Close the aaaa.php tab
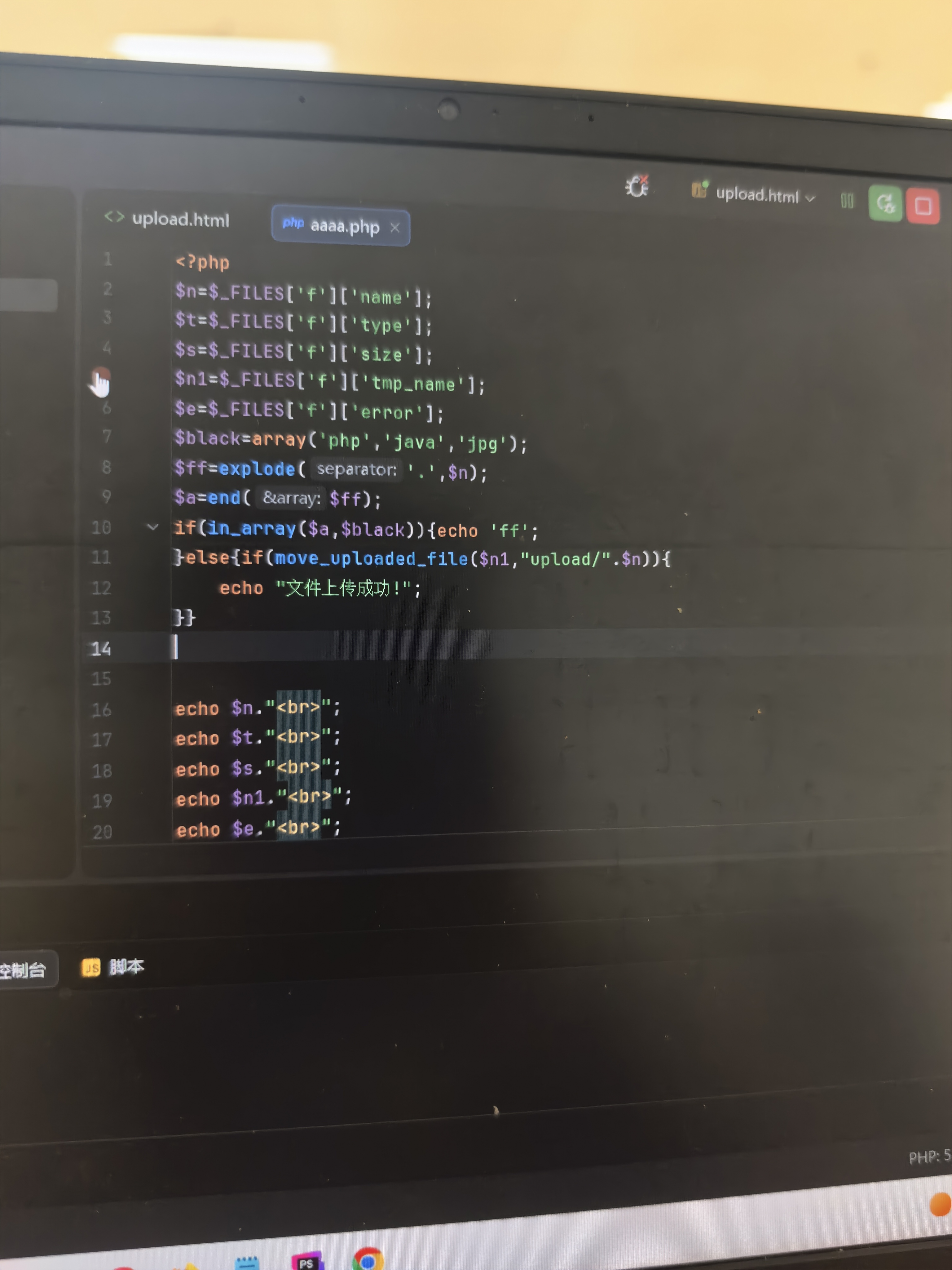The image size is (952, 1270). click(395, 228)
